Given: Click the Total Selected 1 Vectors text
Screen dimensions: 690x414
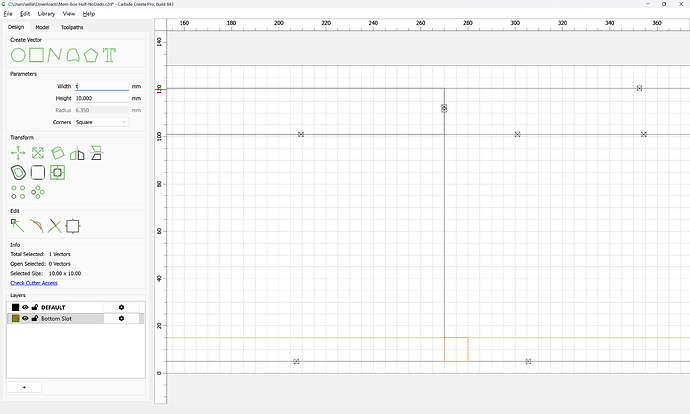Looking at the screenshot, I should [x=40, y=254].
